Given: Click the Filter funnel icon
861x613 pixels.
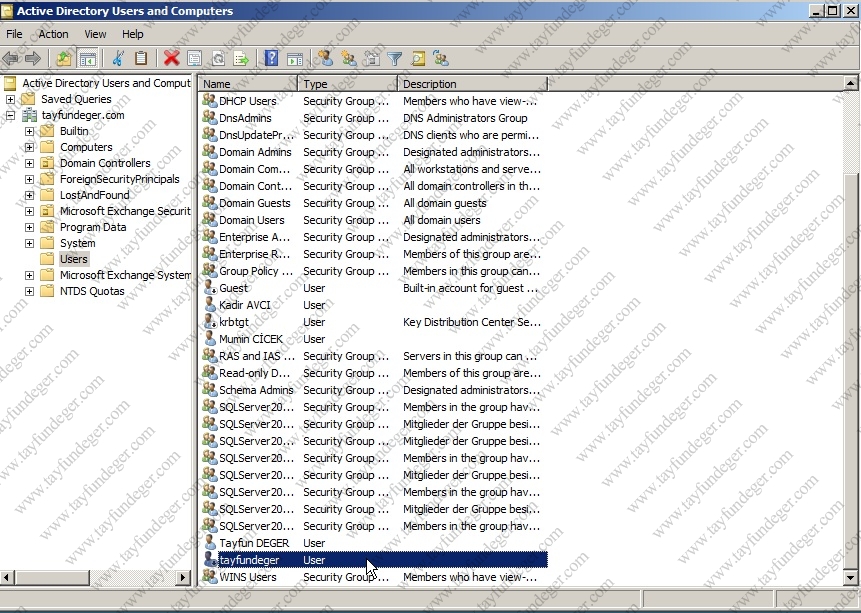Looking at the screenshot, I should coord(395,58).
